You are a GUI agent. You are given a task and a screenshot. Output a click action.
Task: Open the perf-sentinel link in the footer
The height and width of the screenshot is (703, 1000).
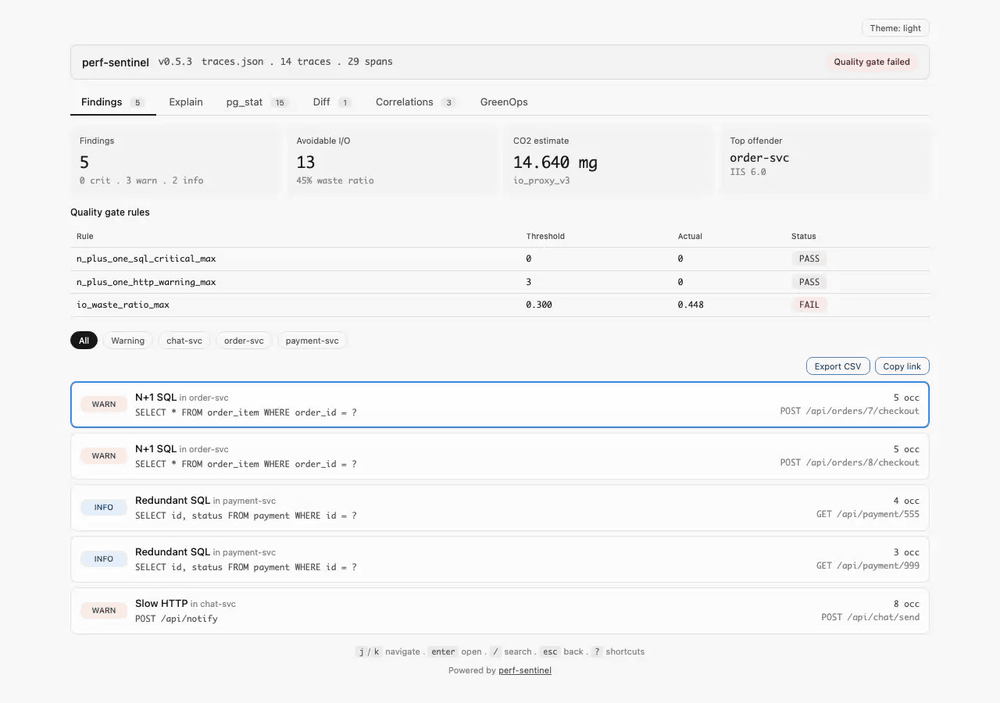pyautogui.click(x=523, y=670)
